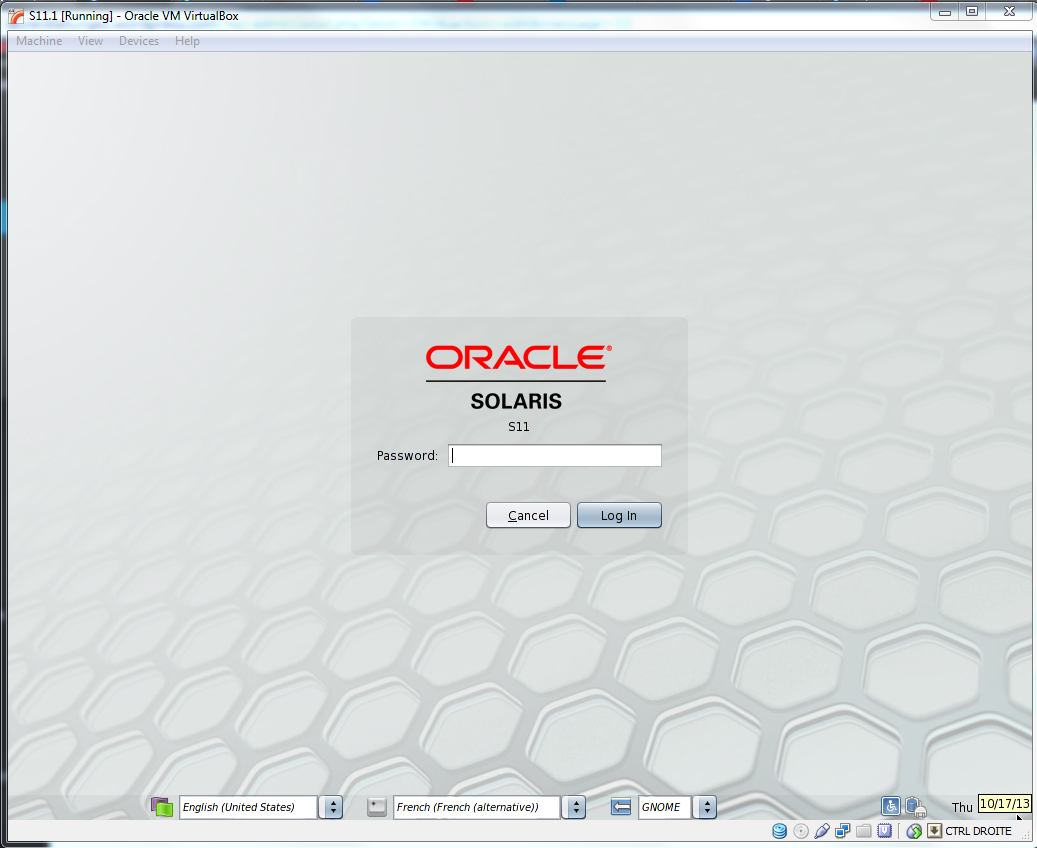Open the English (United States) language dropdown

click(334, 807)
